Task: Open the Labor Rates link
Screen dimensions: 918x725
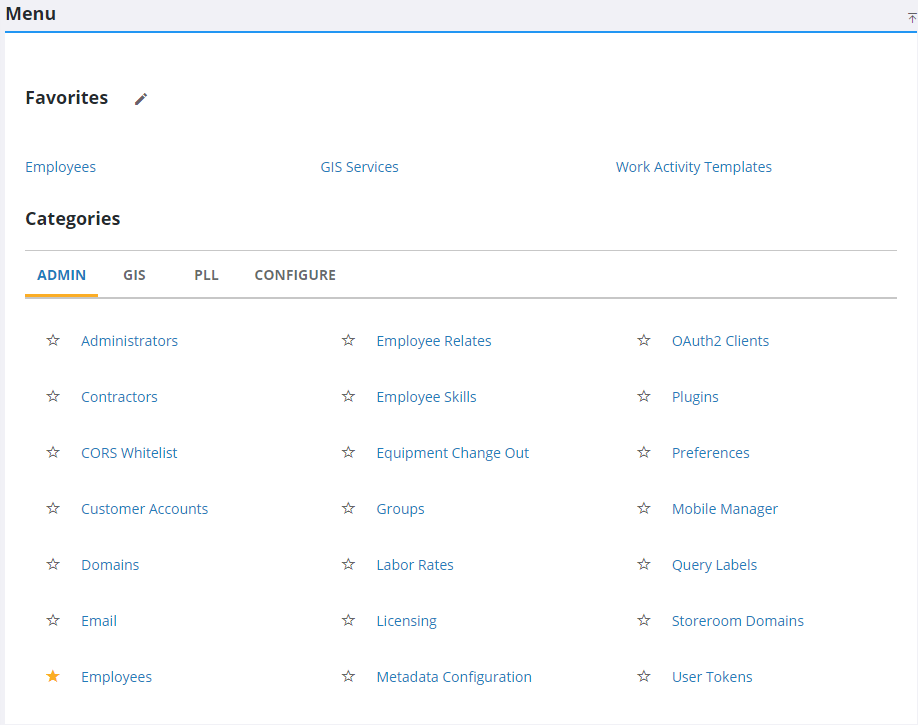Action: (415, 565)
